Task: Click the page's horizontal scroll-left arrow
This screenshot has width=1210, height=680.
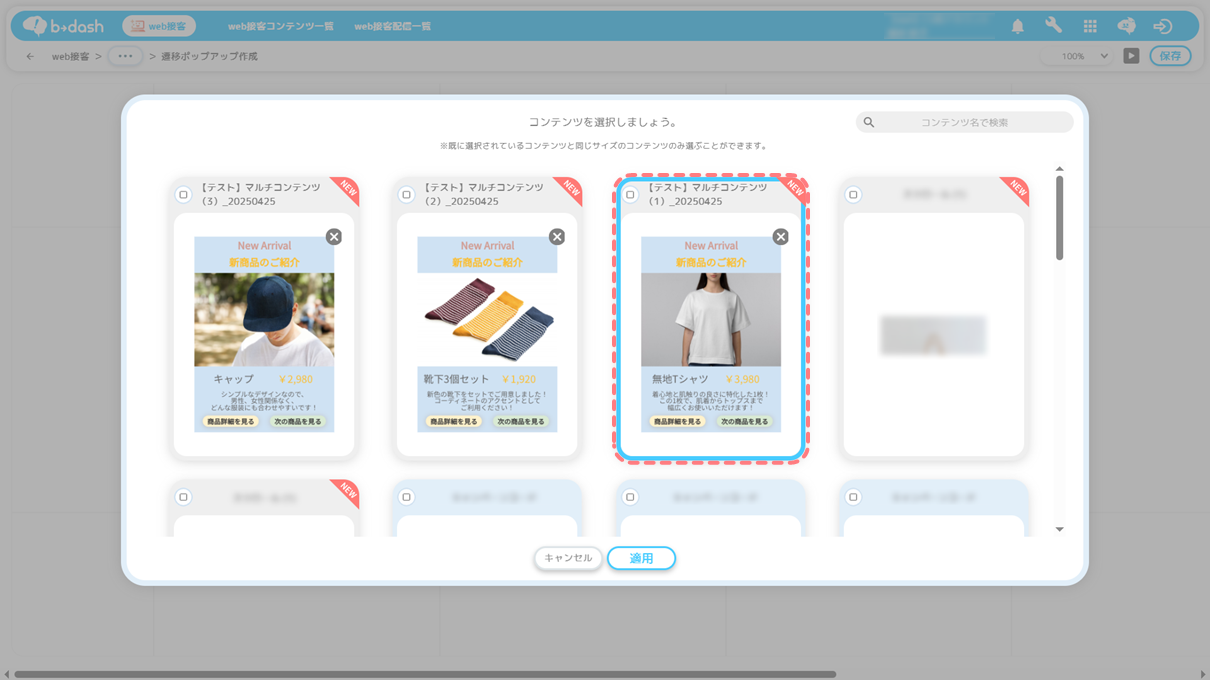Action: click(x=6, y=674)
